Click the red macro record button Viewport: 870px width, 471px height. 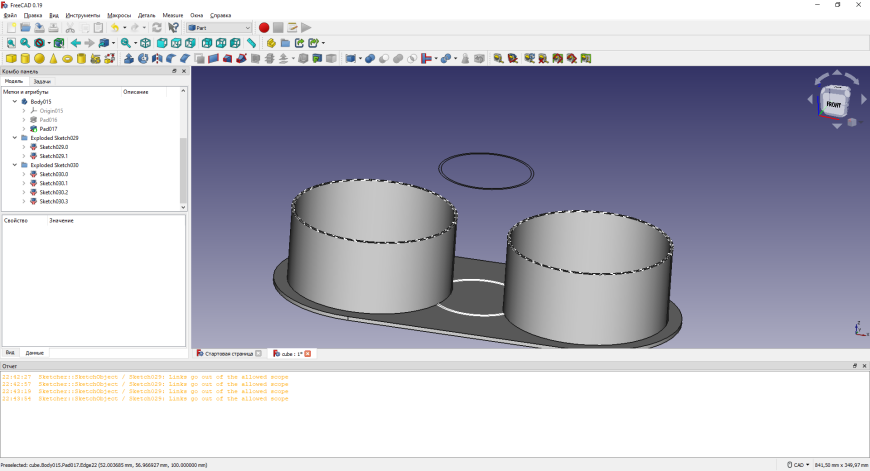click(264, 28)
